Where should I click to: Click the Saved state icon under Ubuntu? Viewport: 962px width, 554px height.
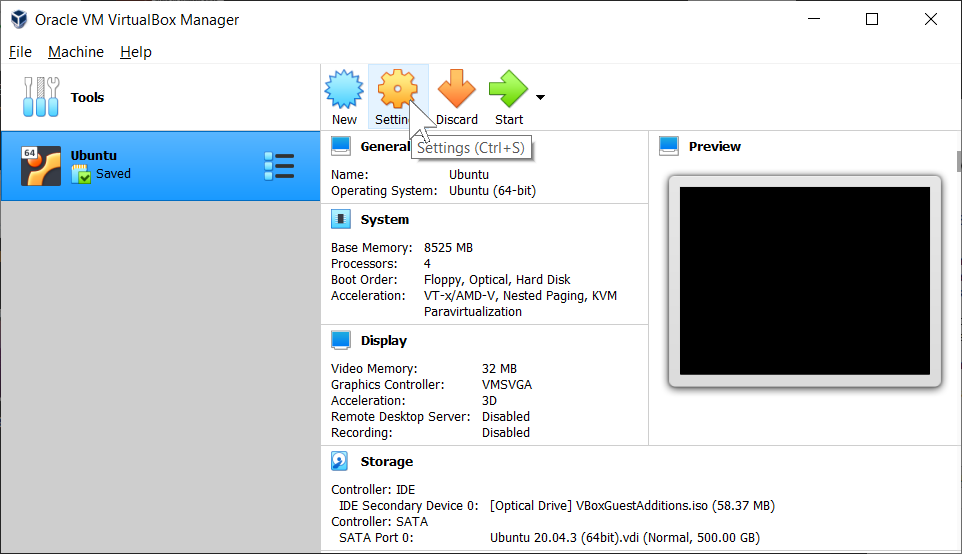(x=80, y=174)
